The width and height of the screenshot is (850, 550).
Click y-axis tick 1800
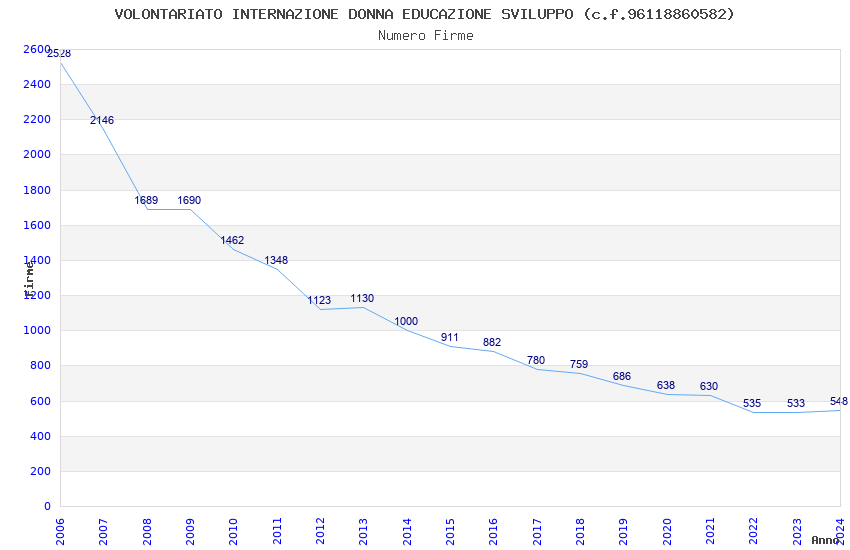[37, 190]
